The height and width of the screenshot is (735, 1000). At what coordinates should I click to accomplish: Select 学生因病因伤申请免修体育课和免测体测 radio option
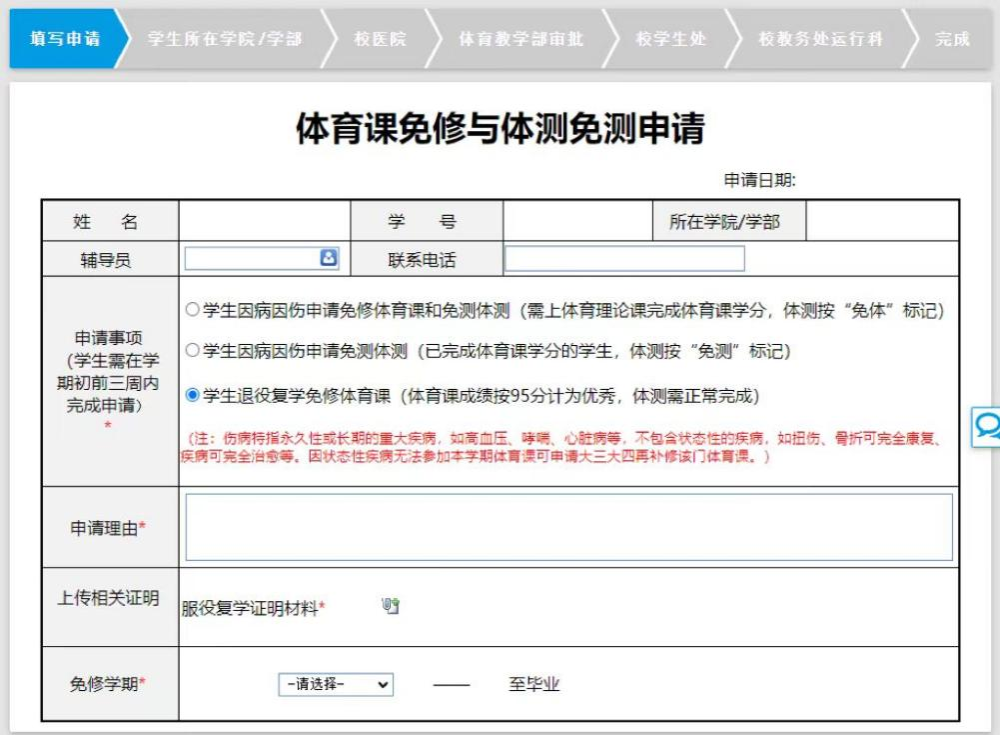pyautogui.click(x=192, y=310)
